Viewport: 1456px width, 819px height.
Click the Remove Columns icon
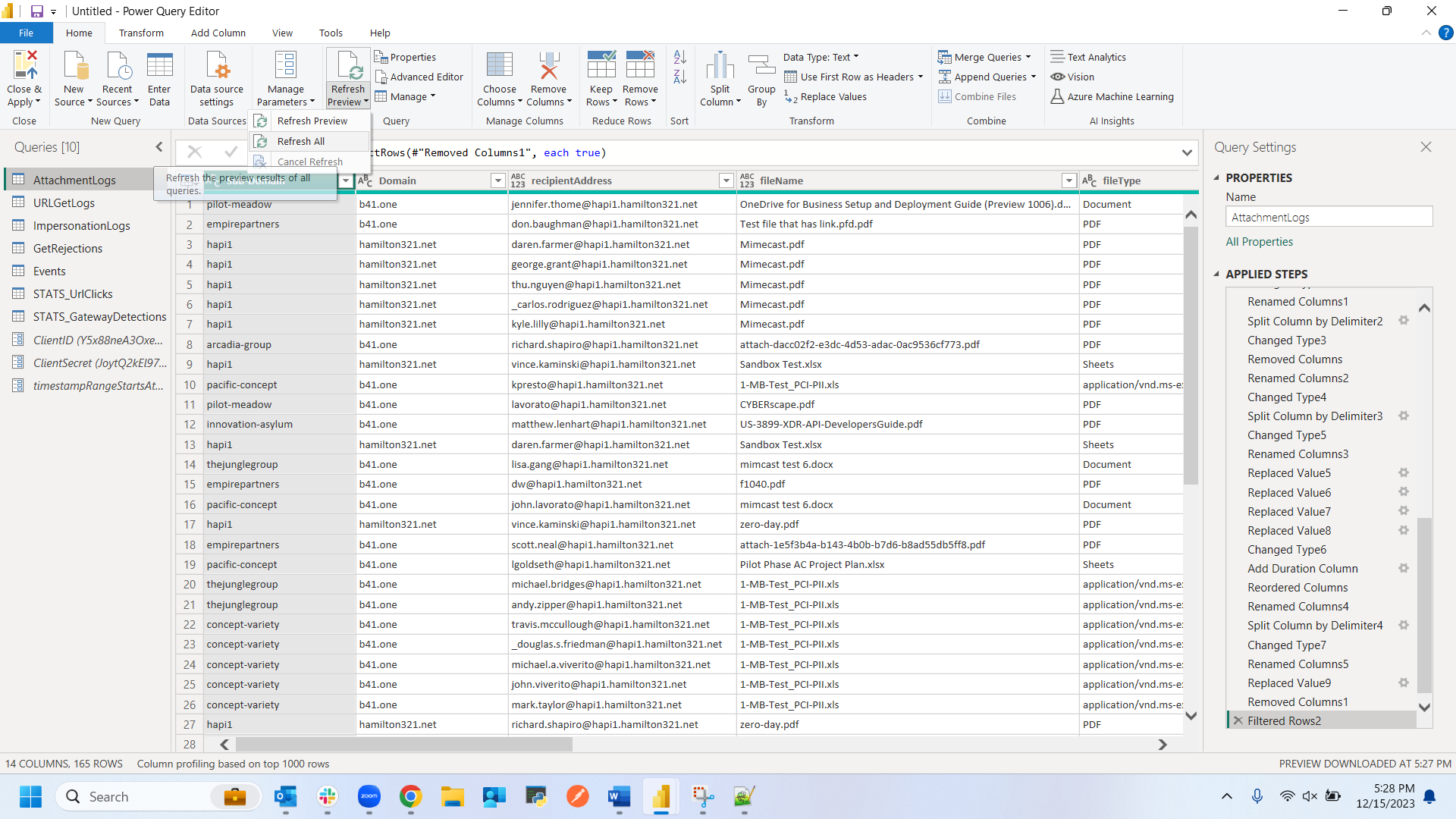click(548, 66)
